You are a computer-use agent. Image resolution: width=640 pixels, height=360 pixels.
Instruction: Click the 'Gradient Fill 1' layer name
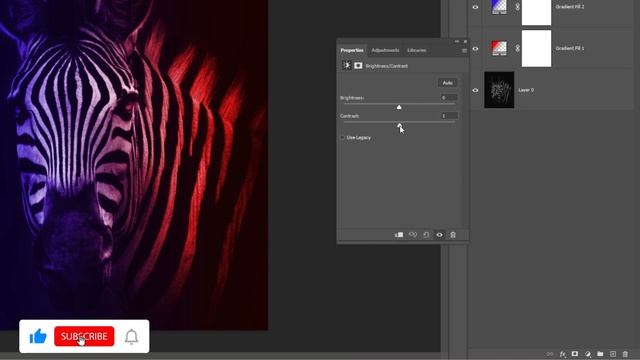[x=570, y=48]
